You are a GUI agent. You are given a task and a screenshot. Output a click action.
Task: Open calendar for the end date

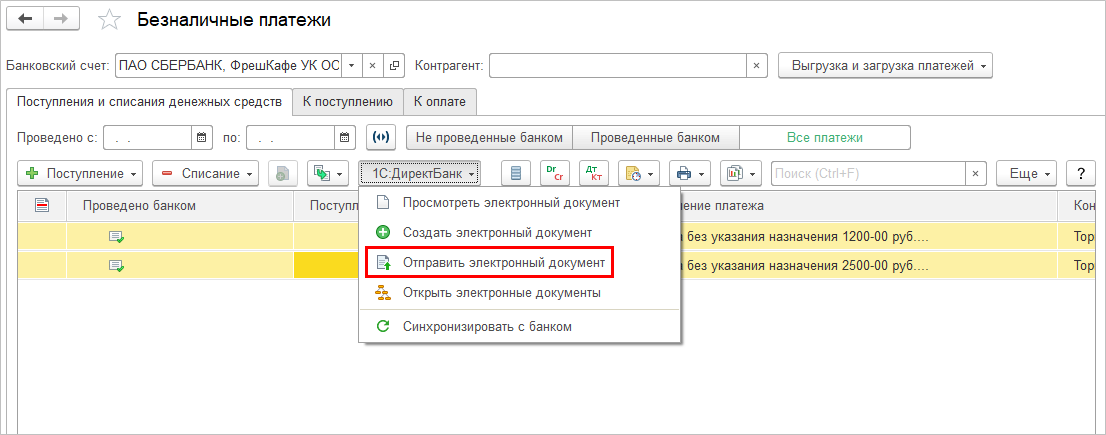(345, 137)
